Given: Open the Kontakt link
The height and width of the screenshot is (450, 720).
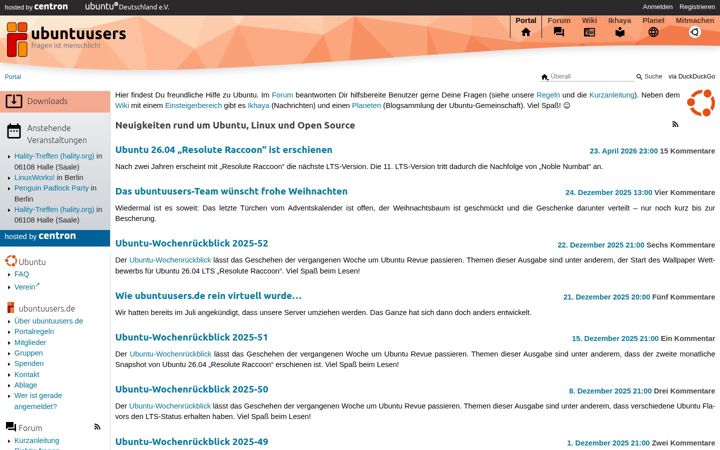Looking at the screenshot, I should click(27, 375).
